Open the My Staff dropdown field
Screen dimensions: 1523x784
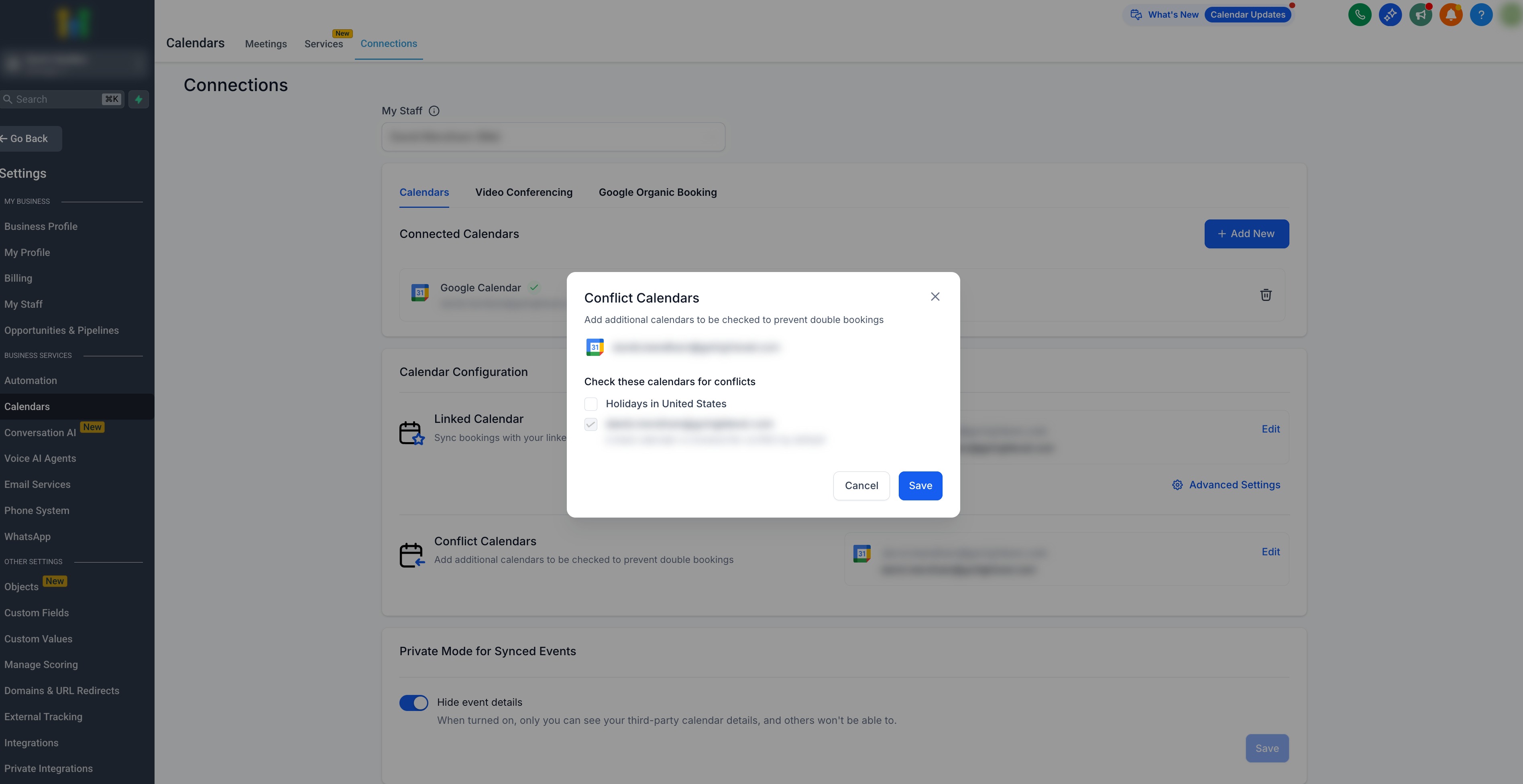[x=553, y=137]
